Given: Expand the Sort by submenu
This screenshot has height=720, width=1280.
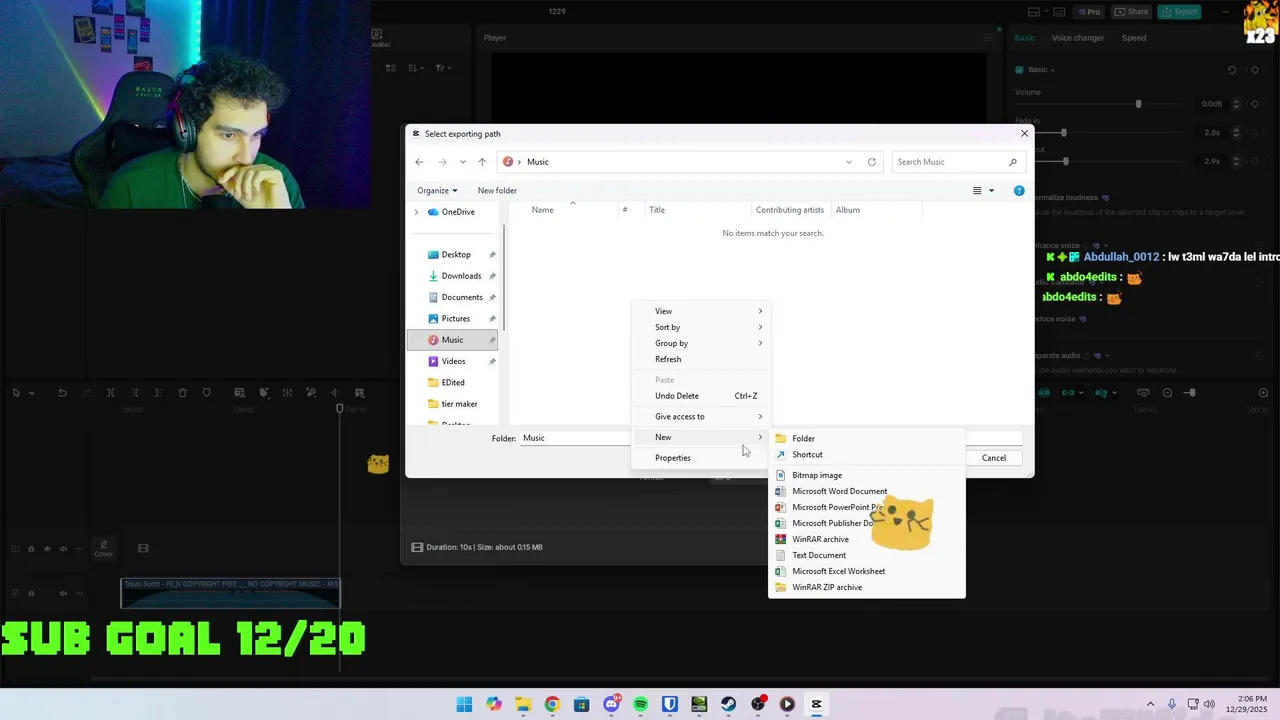Looking at the screenshot, I should point(701,327).
